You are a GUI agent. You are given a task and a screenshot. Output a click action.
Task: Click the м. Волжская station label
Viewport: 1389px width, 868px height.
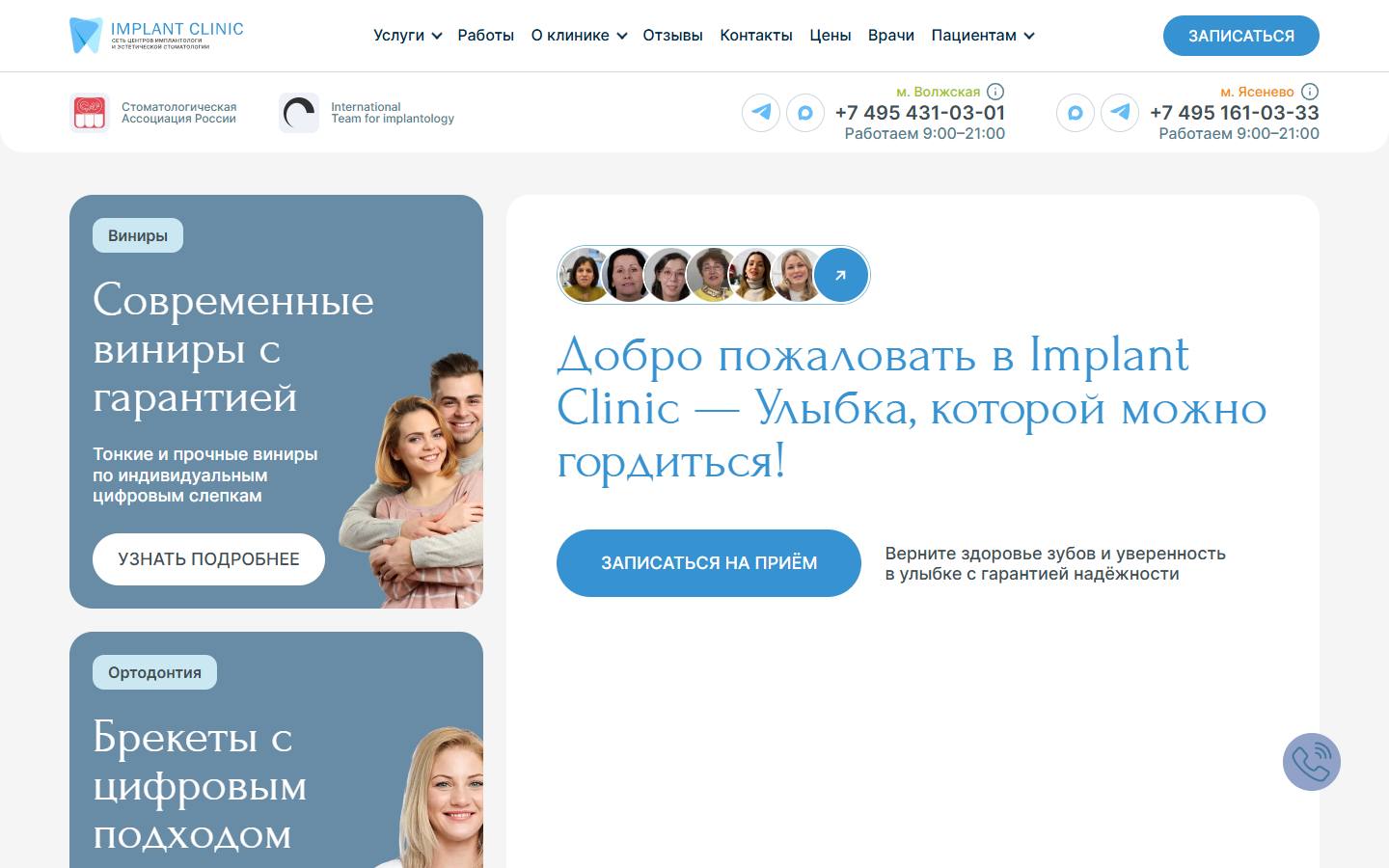point(939,92)
